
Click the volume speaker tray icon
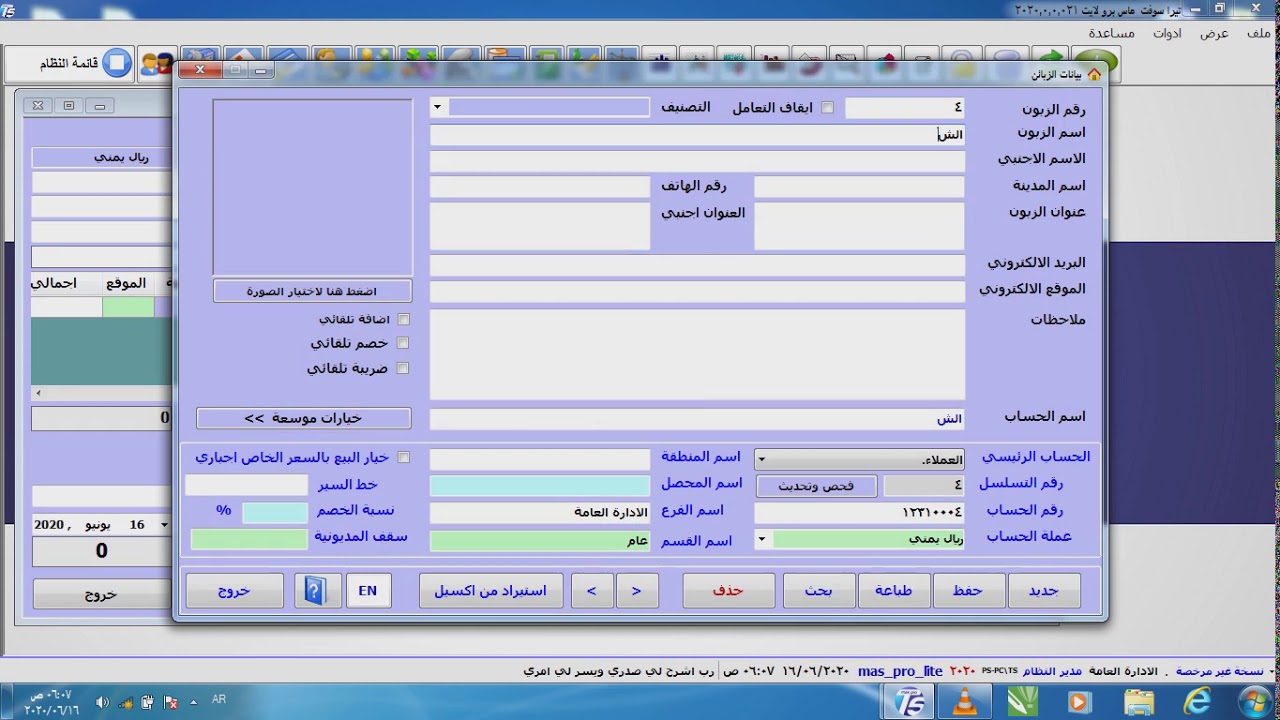click(x=103, y=702)
